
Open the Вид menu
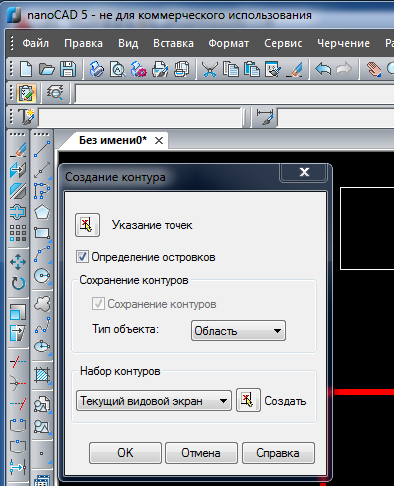[128, 43]
